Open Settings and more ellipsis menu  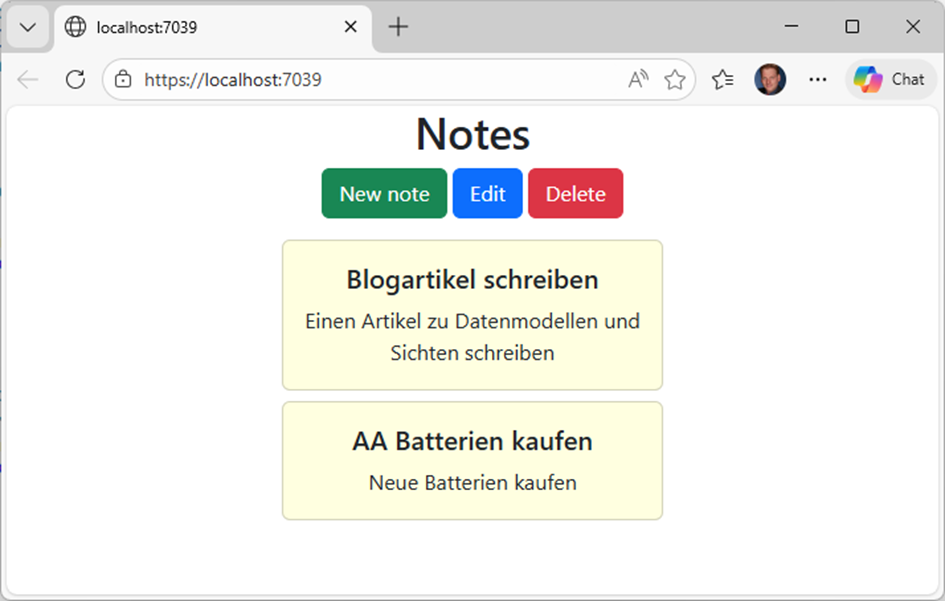pyautogui.click(x=818, y=79)
